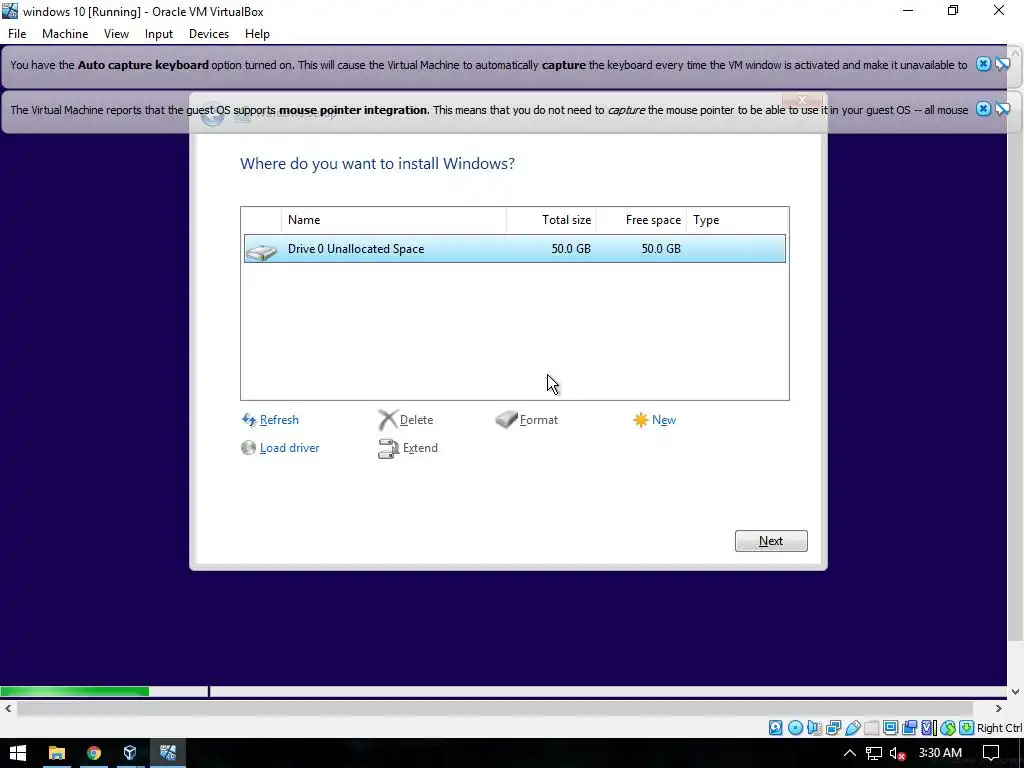The height and width of the screenshot is (768, 1024).
Task: Click the Right Ctrl host key label
Action: (999, 728)
